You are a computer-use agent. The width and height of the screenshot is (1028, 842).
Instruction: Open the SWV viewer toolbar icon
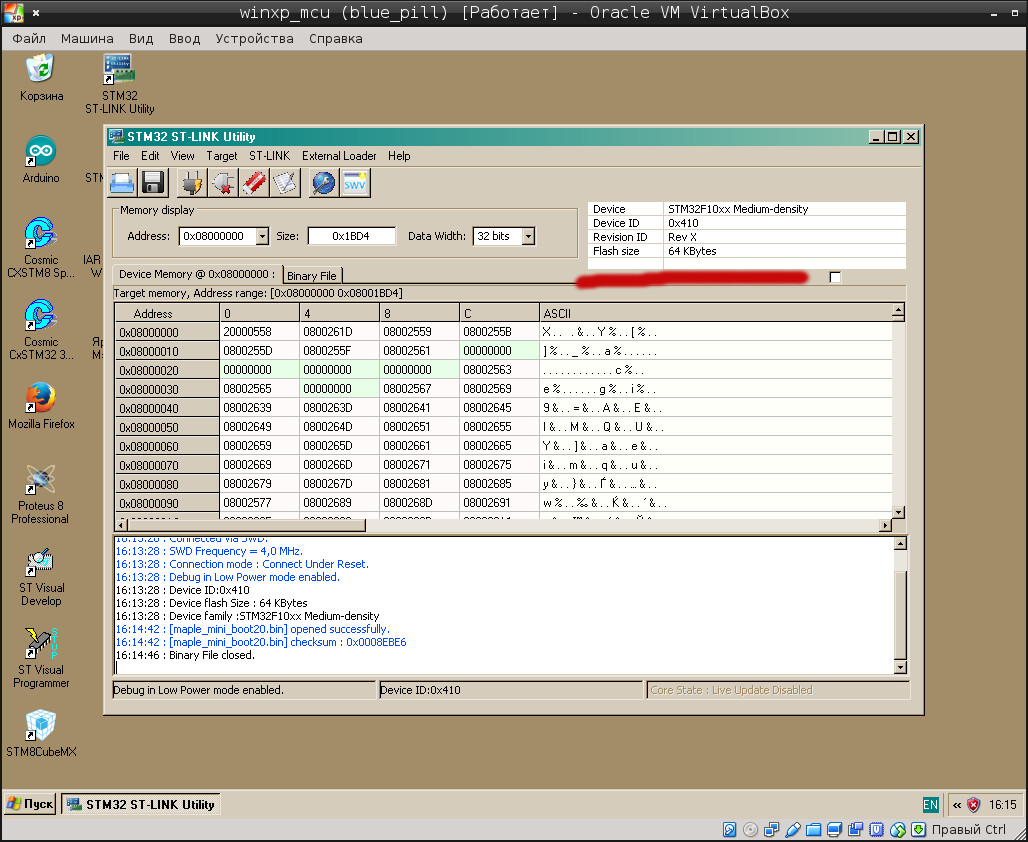coord(355,183)
